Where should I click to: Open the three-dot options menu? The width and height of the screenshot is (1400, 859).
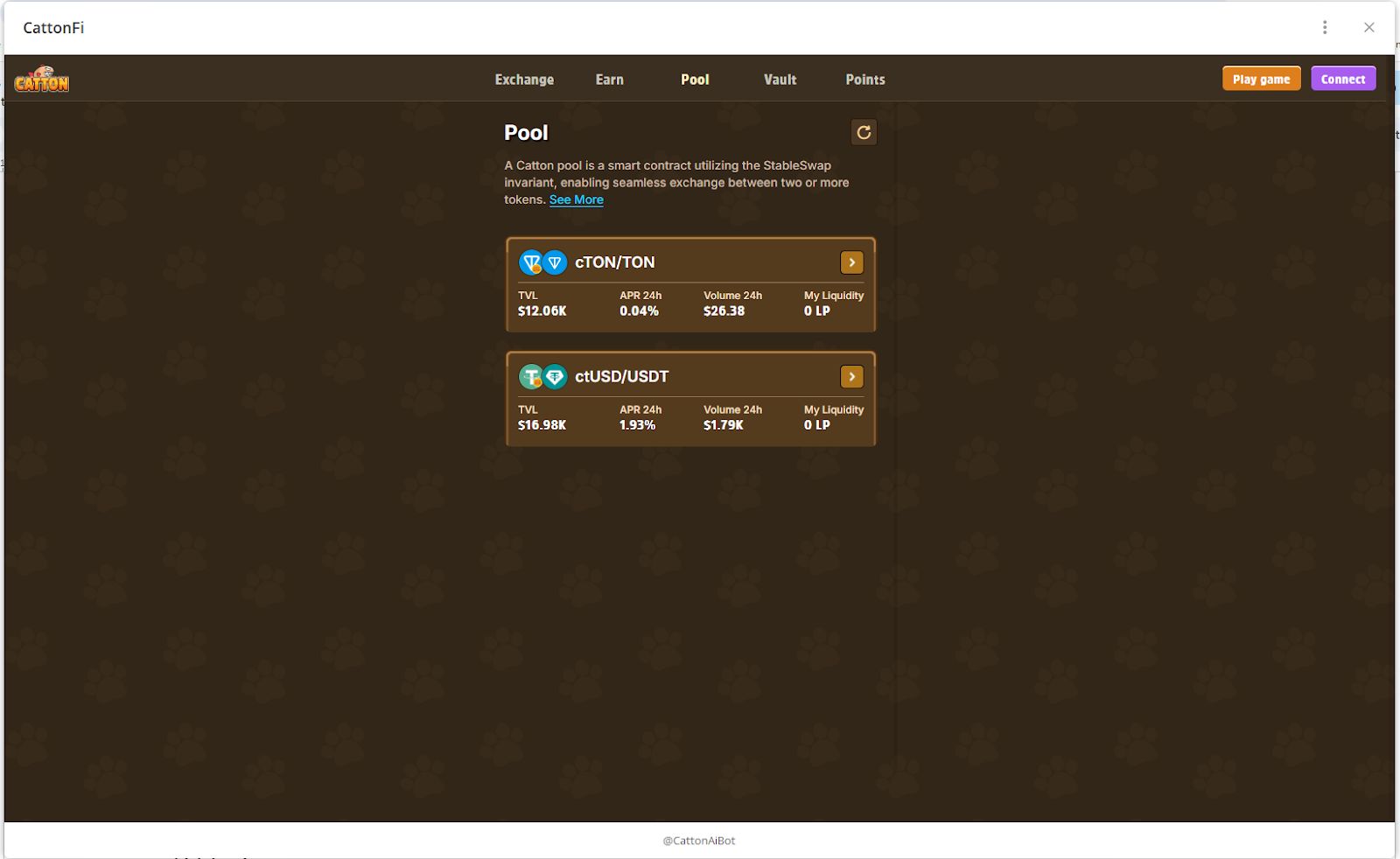1325,27
